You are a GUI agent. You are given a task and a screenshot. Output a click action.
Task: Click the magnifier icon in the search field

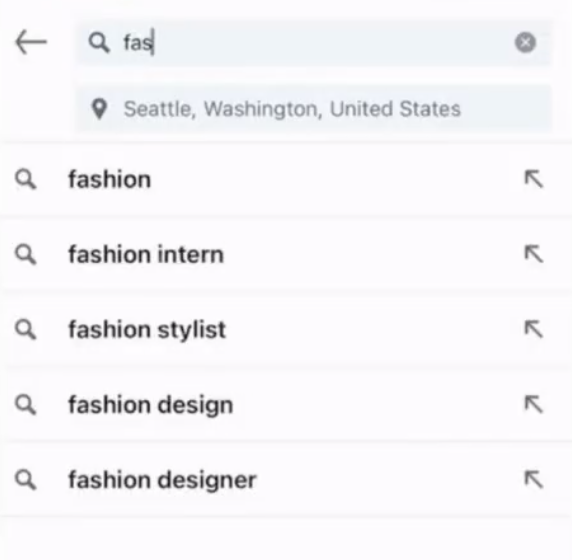(x=99, y=43)
